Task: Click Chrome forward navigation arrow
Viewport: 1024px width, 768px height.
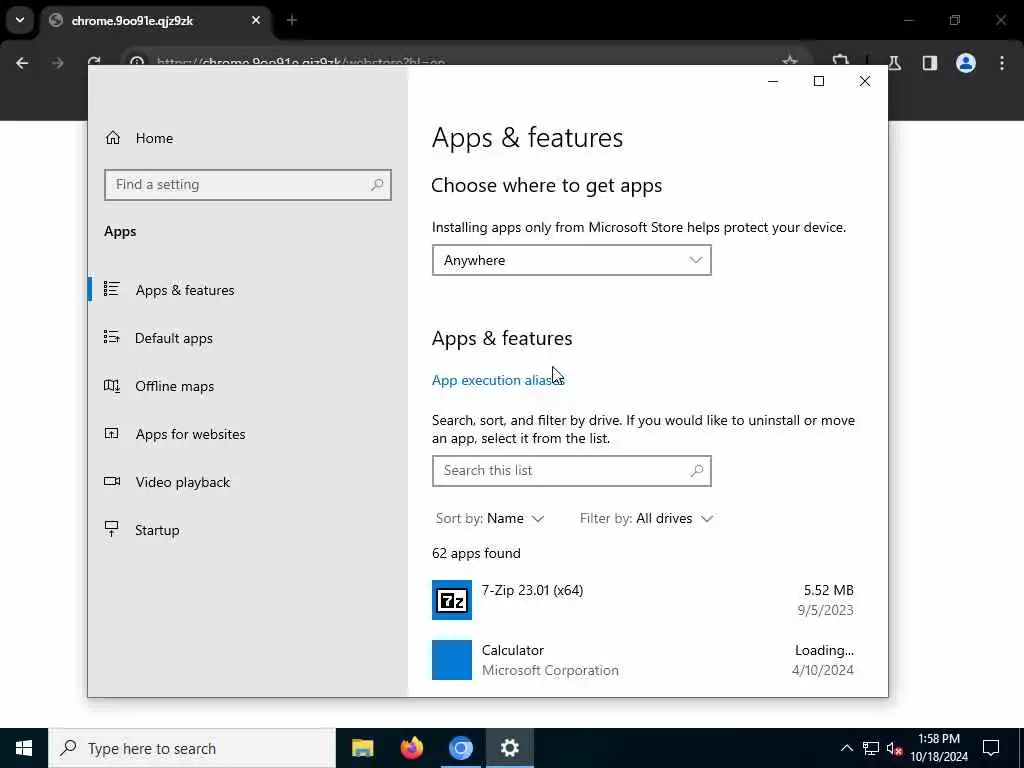Action: pyautogui.click(x=57, y=63)
